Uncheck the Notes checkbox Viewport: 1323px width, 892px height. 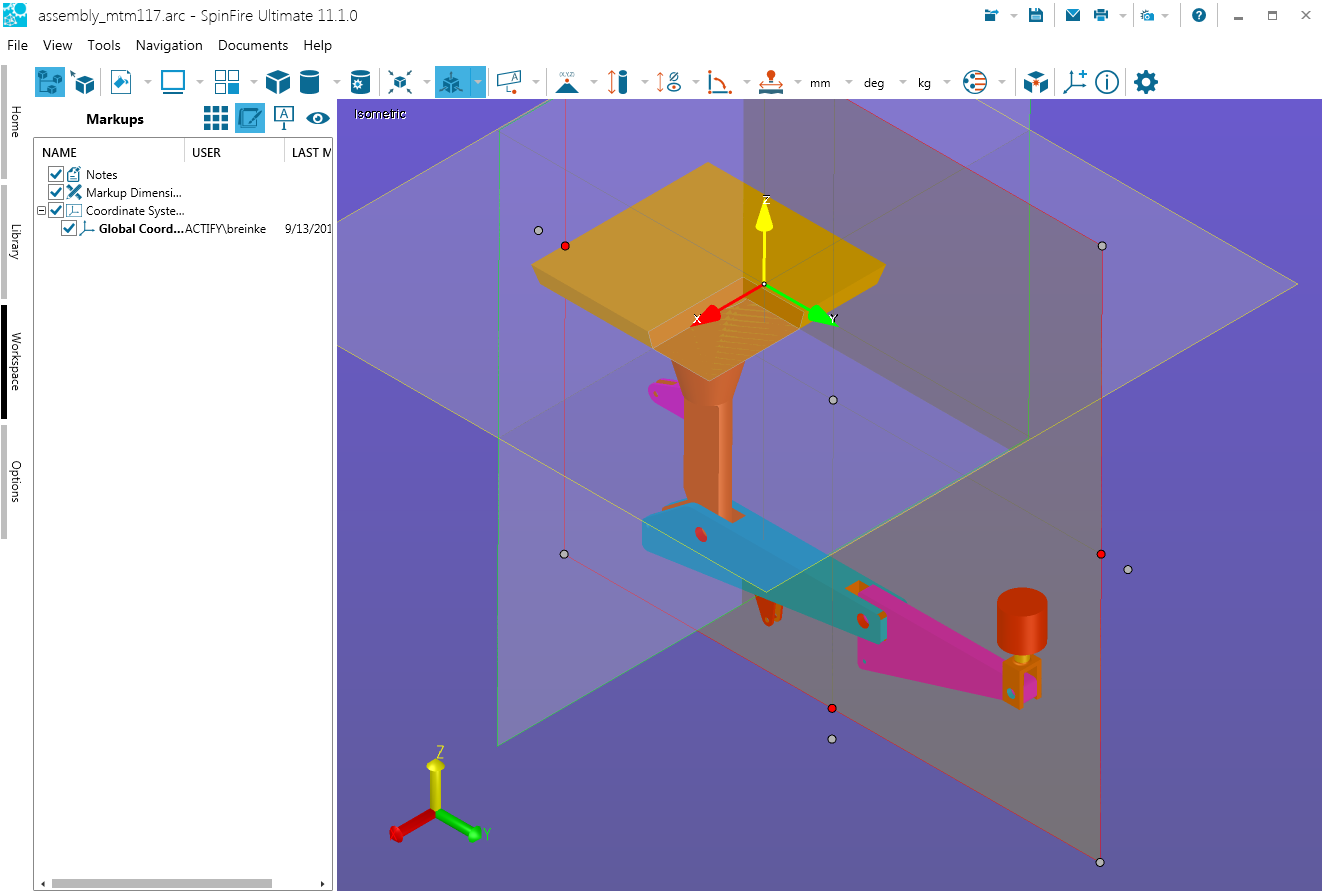(56, 175)
